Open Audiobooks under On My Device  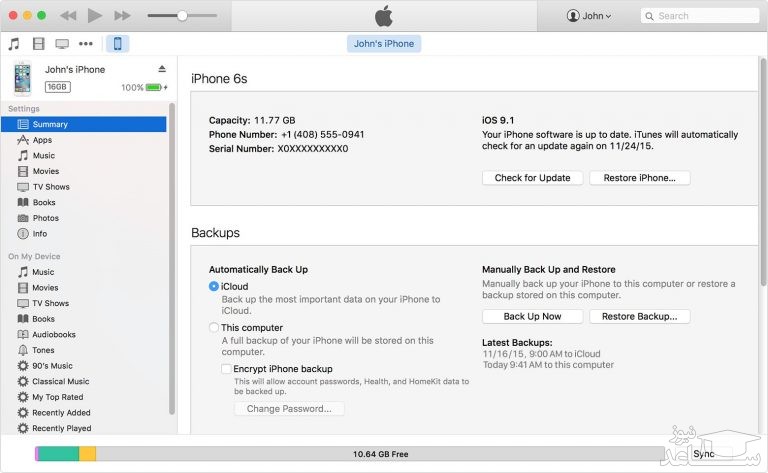pyautogui.click(x=53, y=334)
